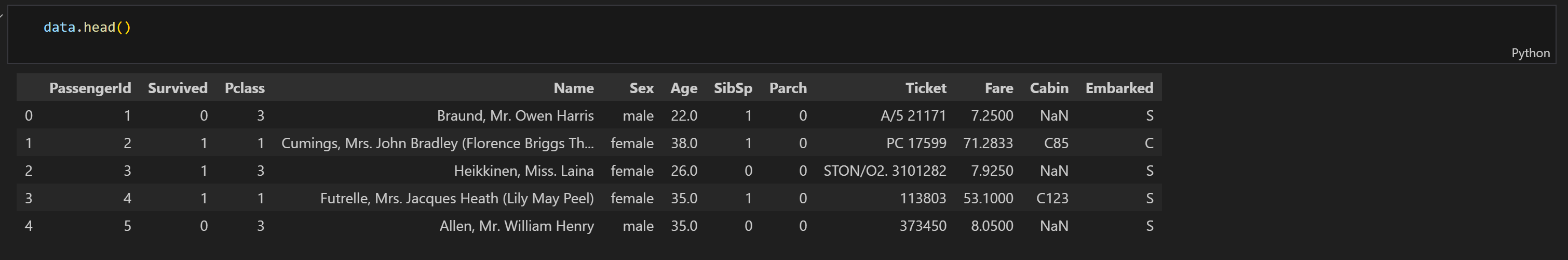Click the Name column header
The image size is (1568, 260).
(573, 88)
